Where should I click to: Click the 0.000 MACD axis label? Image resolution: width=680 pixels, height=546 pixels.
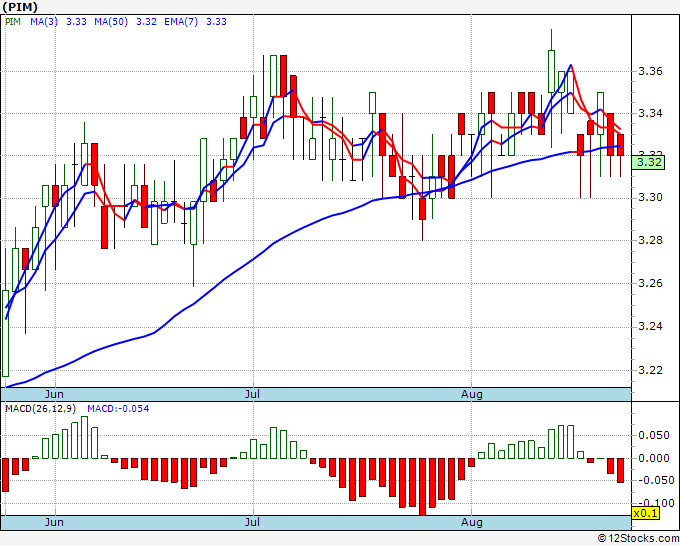pyautogui.click(x=654, y=458)
